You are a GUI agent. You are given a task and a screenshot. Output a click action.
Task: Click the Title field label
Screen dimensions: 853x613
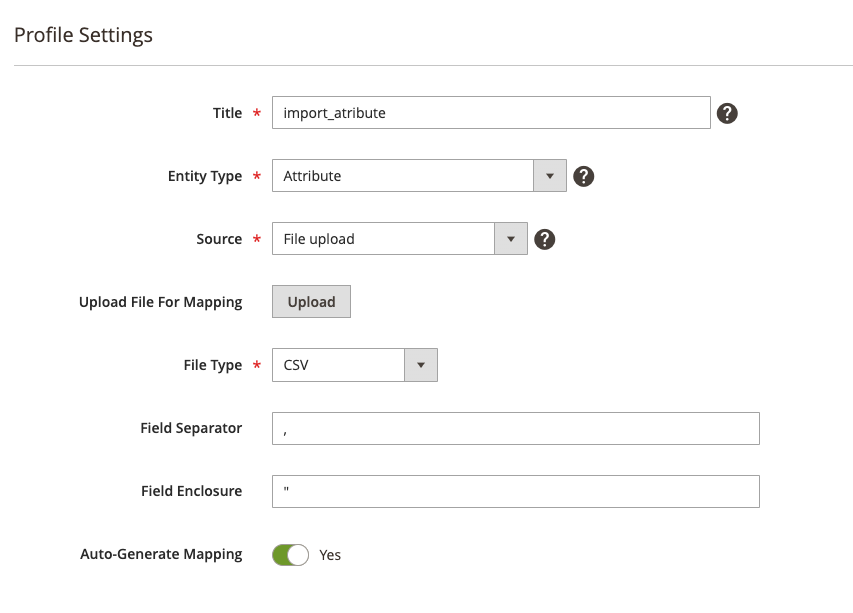[x=227, y=113]
